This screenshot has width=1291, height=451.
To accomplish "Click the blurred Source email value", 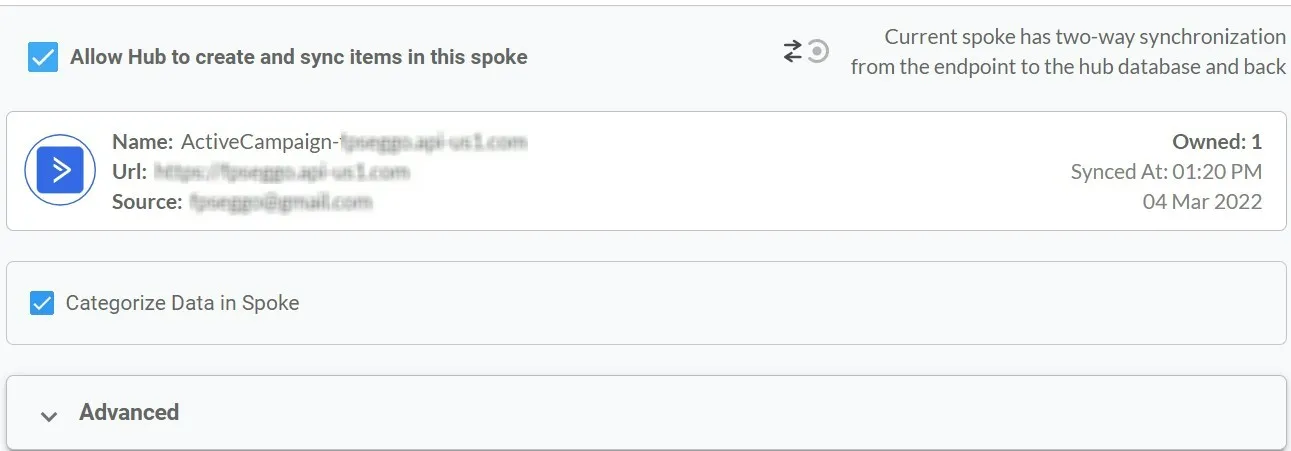I will point(280,202).
